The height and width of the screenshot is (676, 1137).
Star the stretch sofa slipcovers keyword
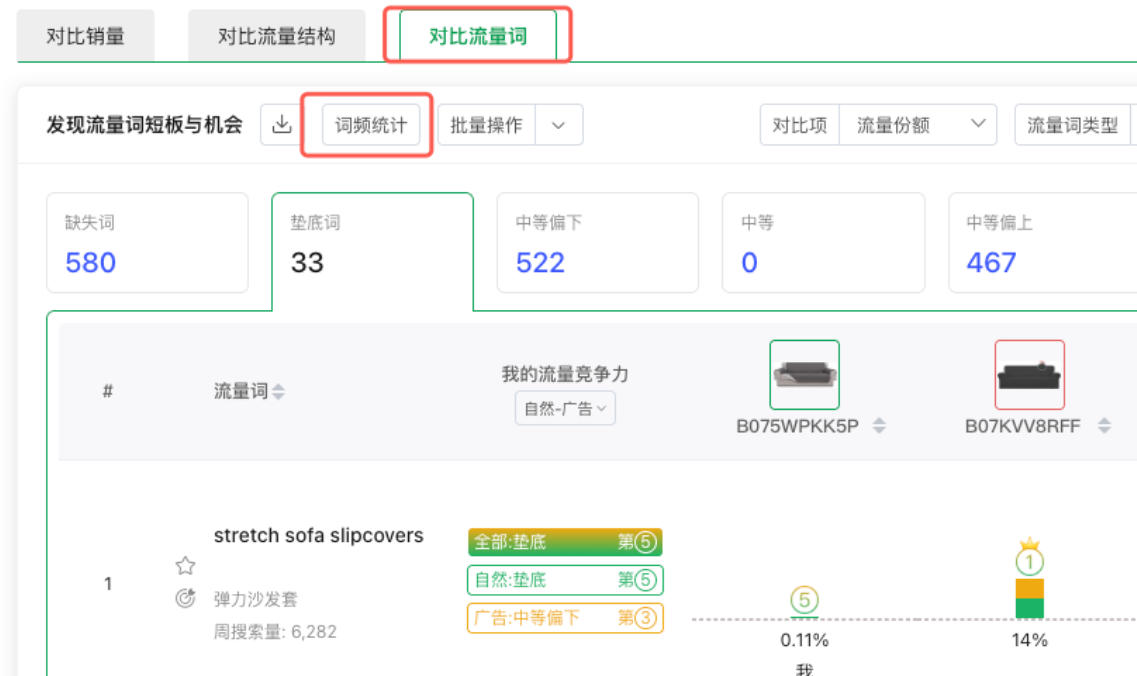pos(186,565)
